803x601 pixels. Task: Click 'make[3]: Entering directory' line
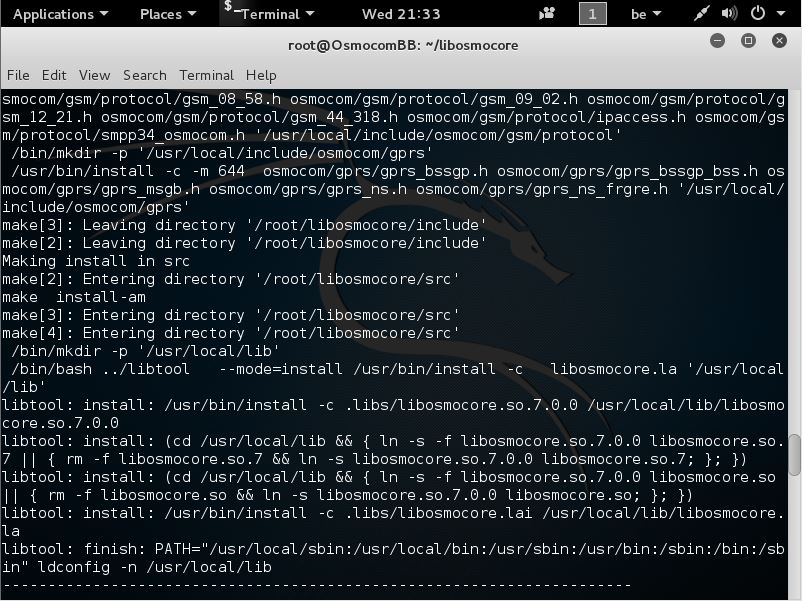coord(230,315)
